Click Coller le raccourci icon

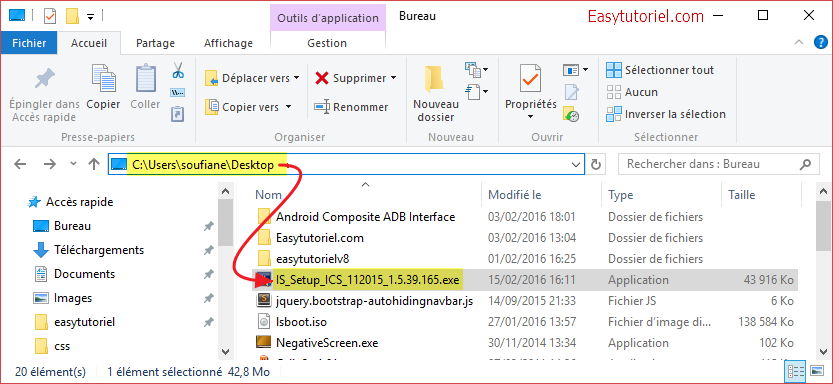click(177, 114)
